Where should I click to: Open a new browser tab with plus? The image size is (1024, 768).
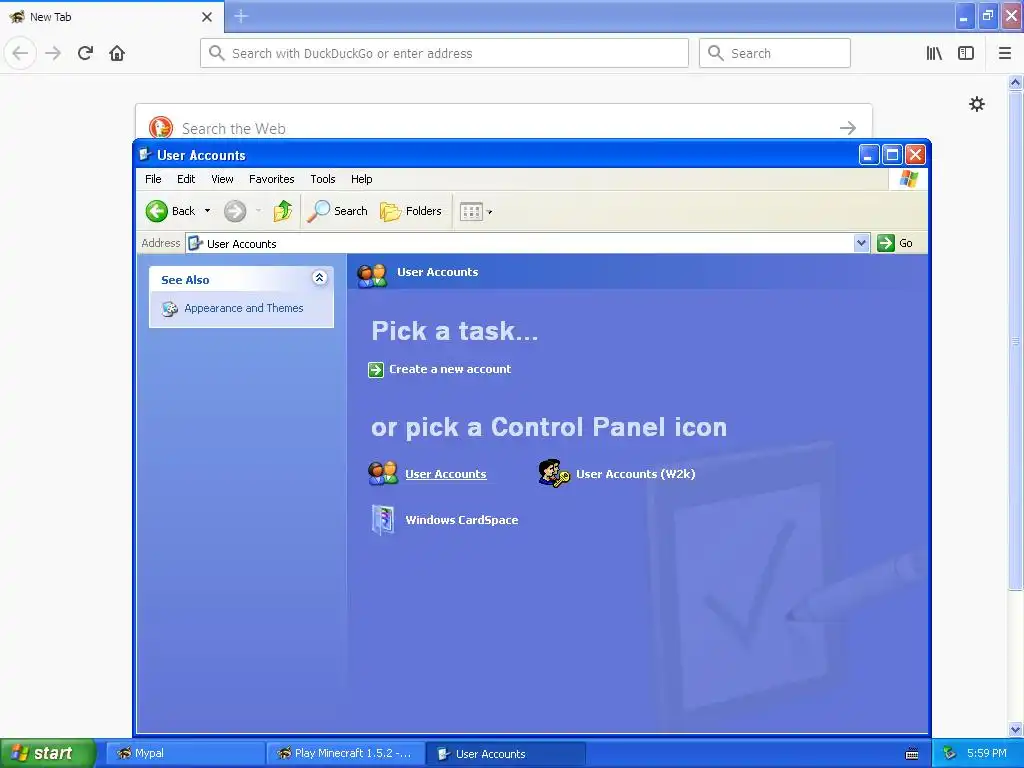pyautogui.click(x=241, y=16)
